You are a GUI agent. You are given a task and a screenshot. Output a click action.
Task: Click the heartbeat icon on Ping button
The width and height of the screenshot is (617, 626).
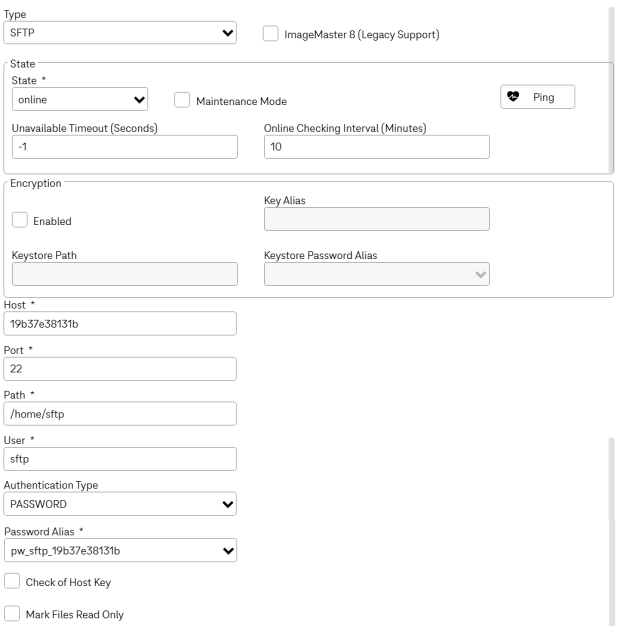[513, 96]
